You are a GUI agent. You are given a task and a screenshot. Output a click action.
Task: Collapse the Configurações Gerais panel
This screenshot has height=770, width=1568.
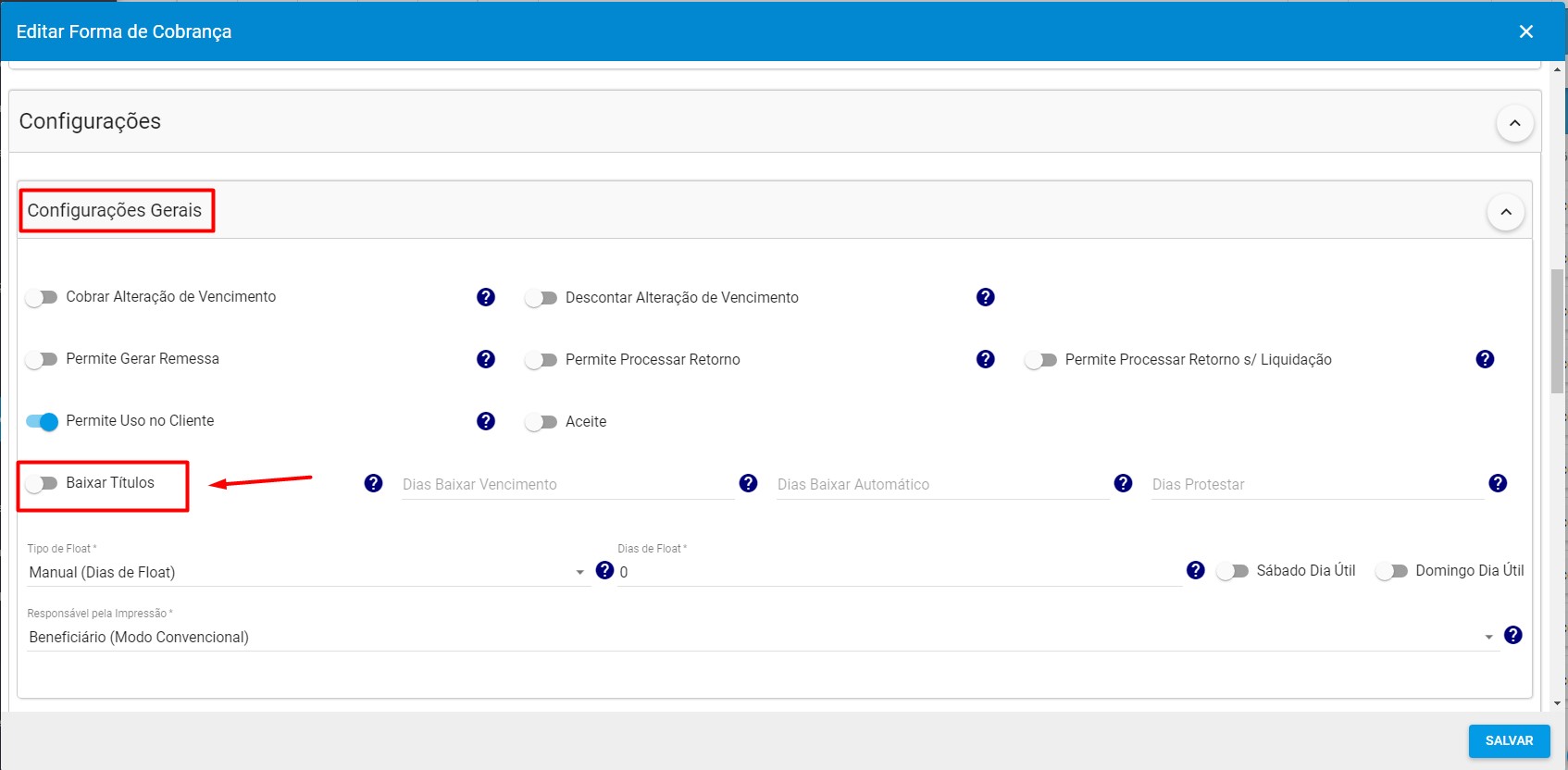pyautogui.click(x=1506, y=212)
